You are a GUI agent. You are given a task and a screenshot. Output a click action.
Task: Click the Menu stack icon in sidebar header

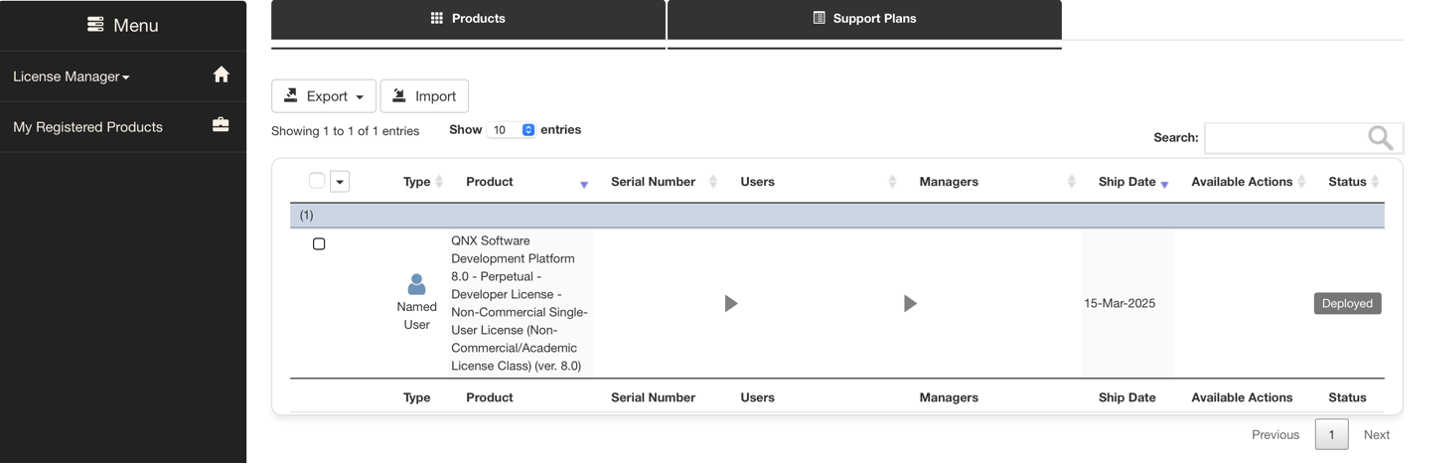click(x=95, y=25)
